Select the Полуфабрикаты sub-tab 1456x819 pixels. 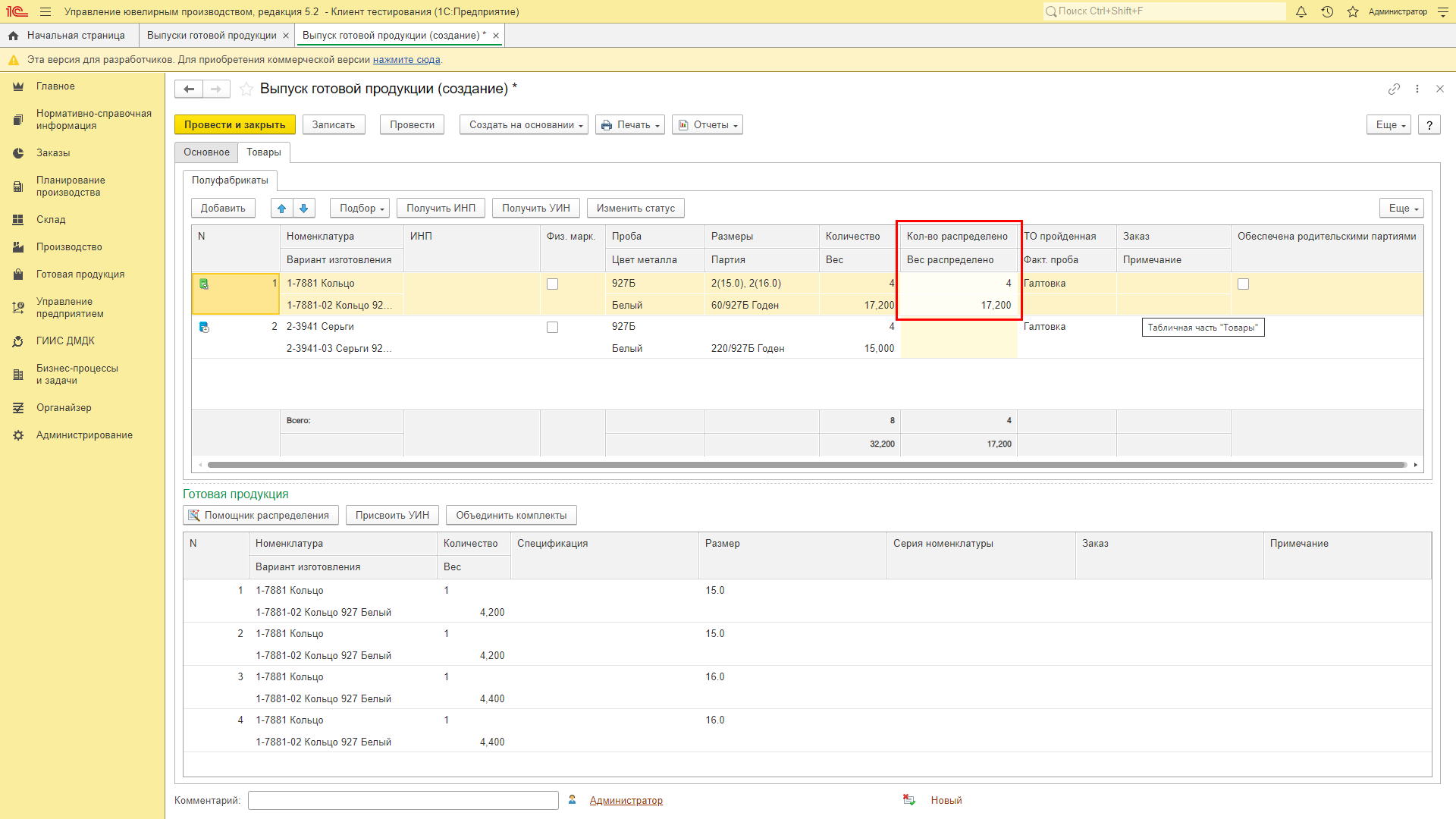coord(230,180)
